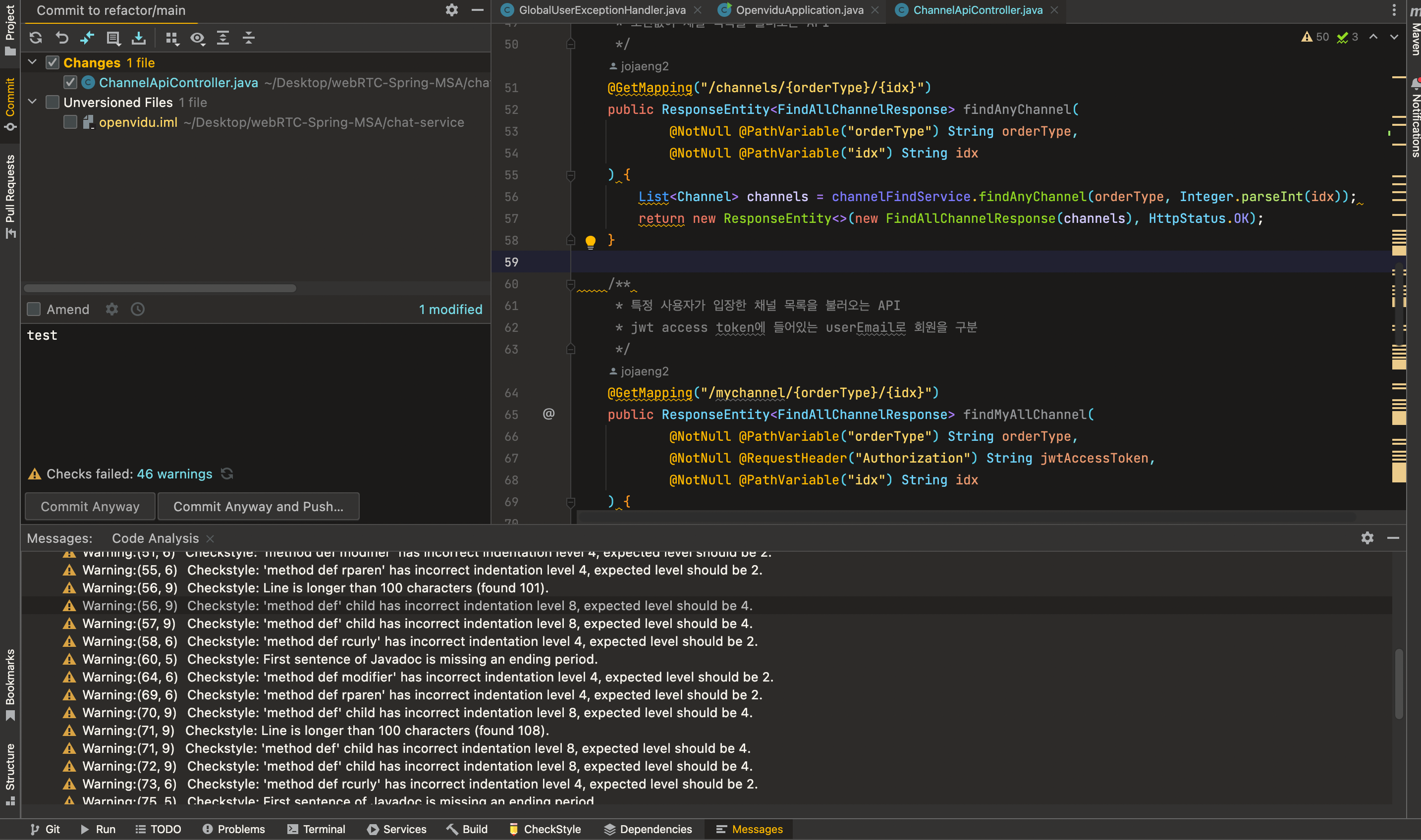Click the Show Diff icon
This screenshot has width=1421, height=840.
pyautogui.click(x=87, y=38)
